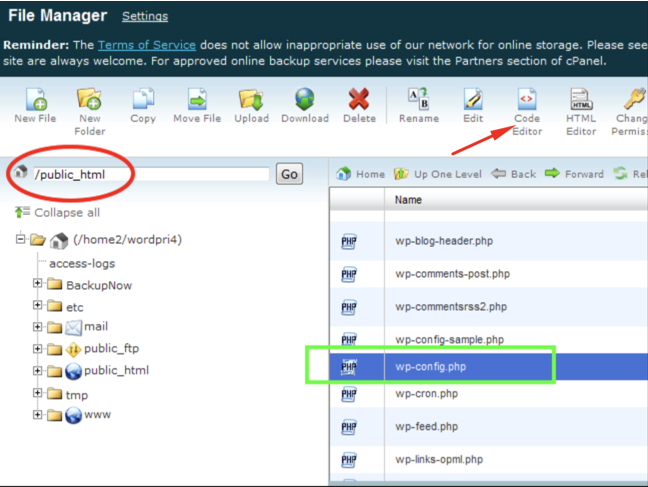Expand the www folder node

(37, 414)
